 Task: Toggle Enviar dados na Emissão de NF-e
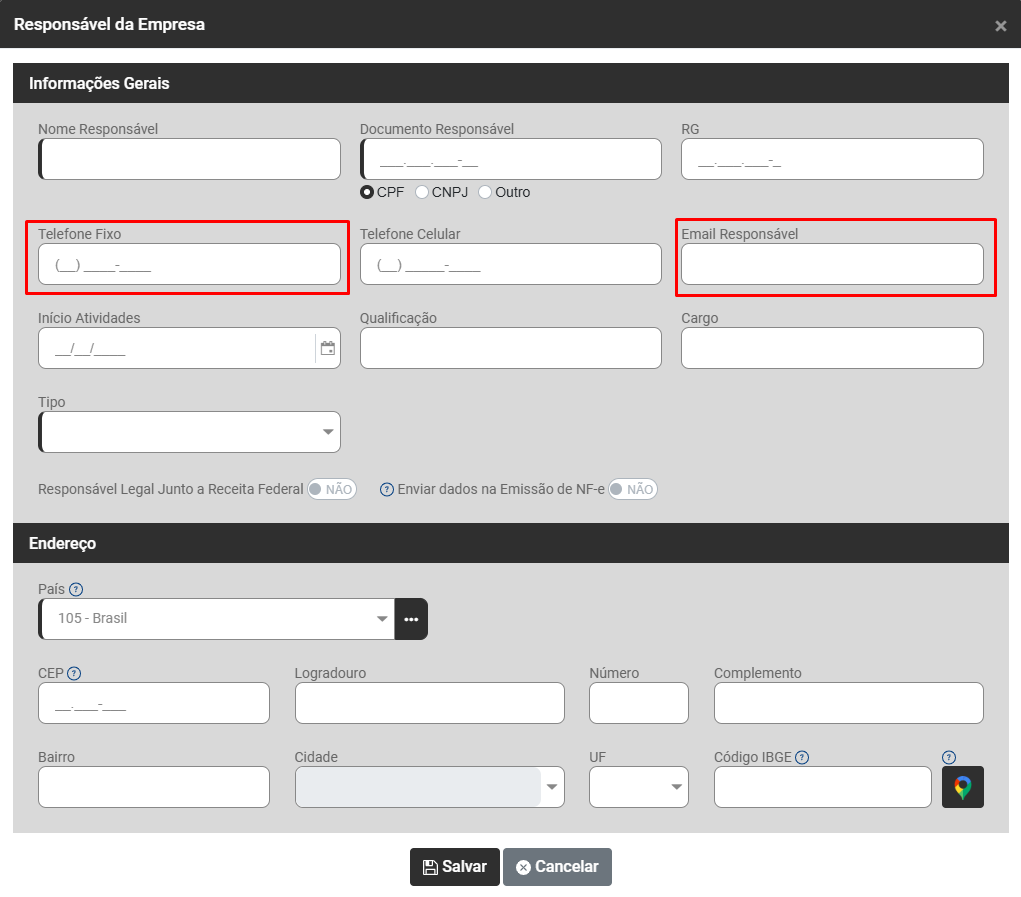(x=633, y=489)
